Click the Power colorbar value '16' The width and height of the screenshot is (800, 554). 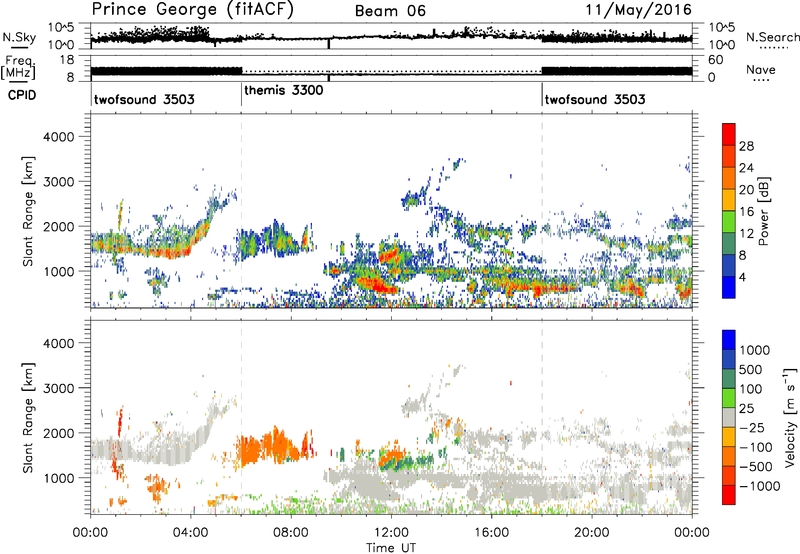(x=746, y=212)
